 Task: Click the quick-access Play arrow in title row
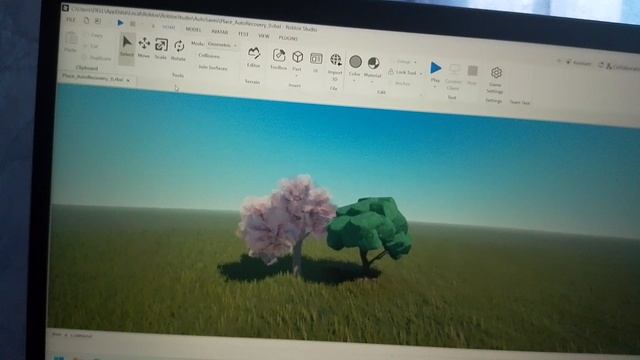pos(120,23)
